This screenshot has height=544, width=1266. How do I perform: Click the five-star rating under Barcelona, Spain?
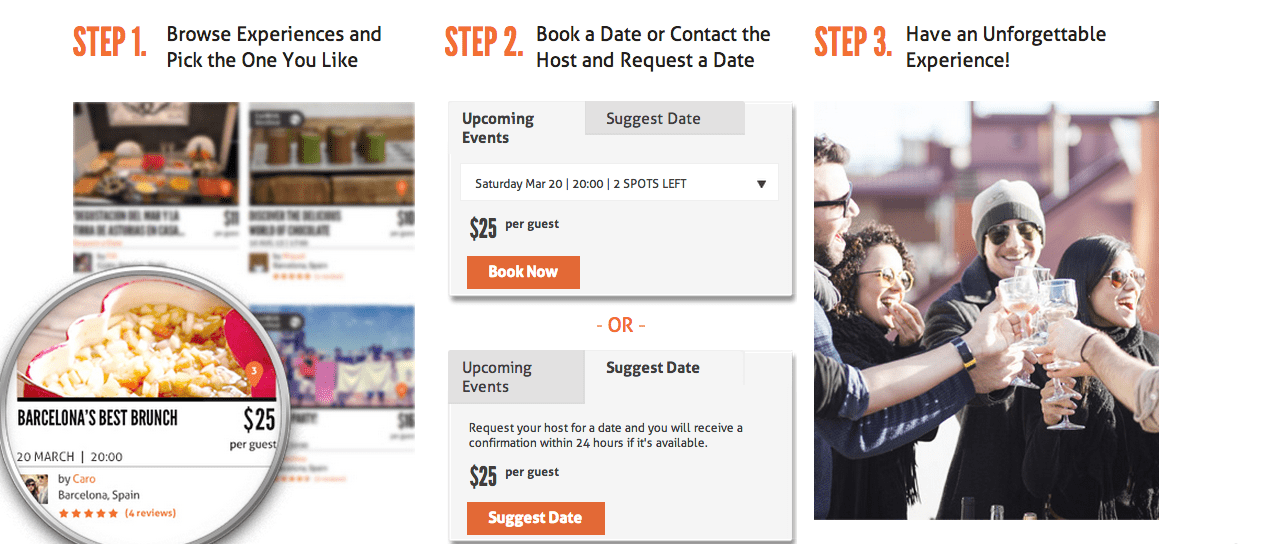pos(89,513)
